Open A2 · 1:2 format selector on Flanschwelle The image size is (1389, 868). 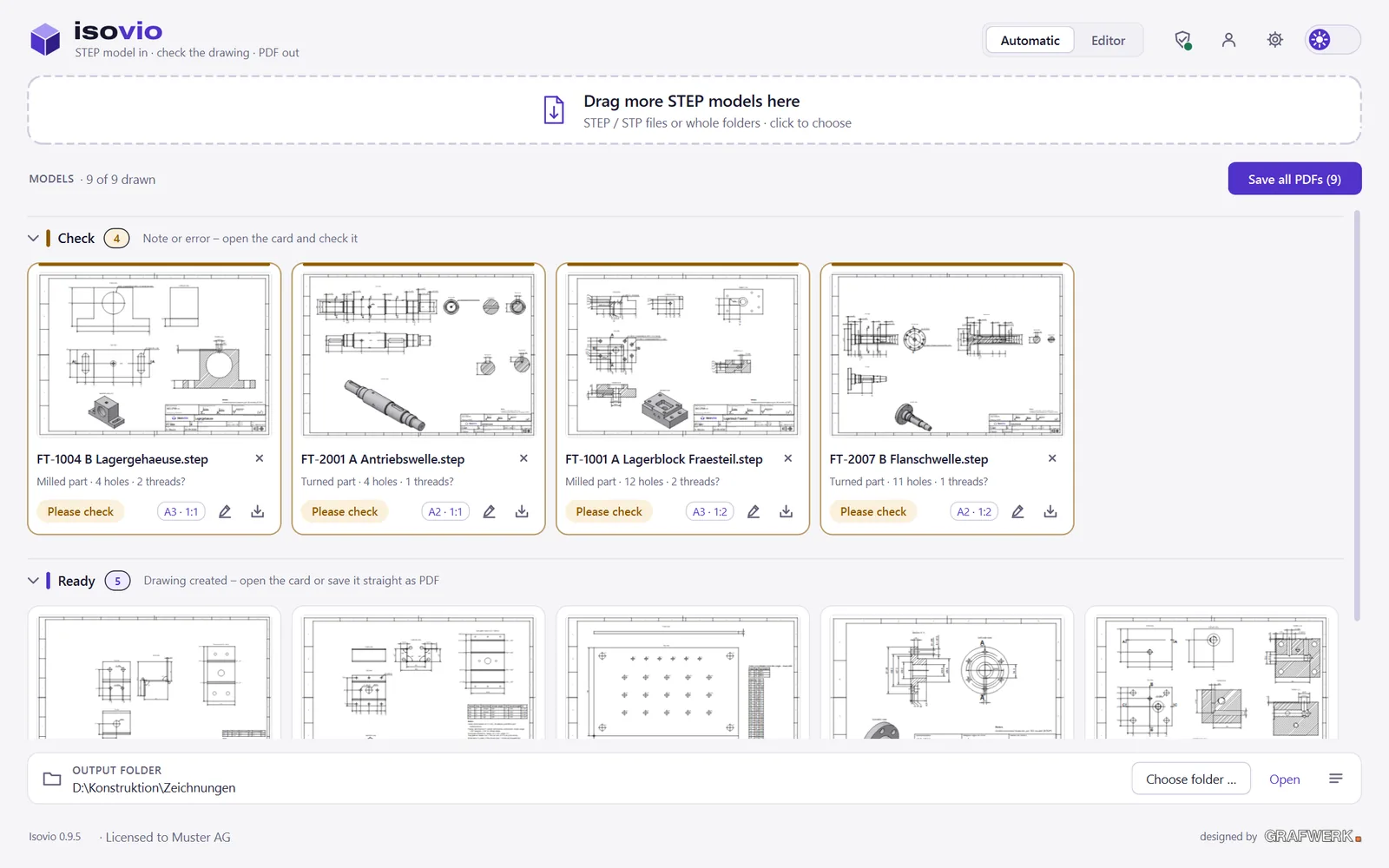point(974,511)
